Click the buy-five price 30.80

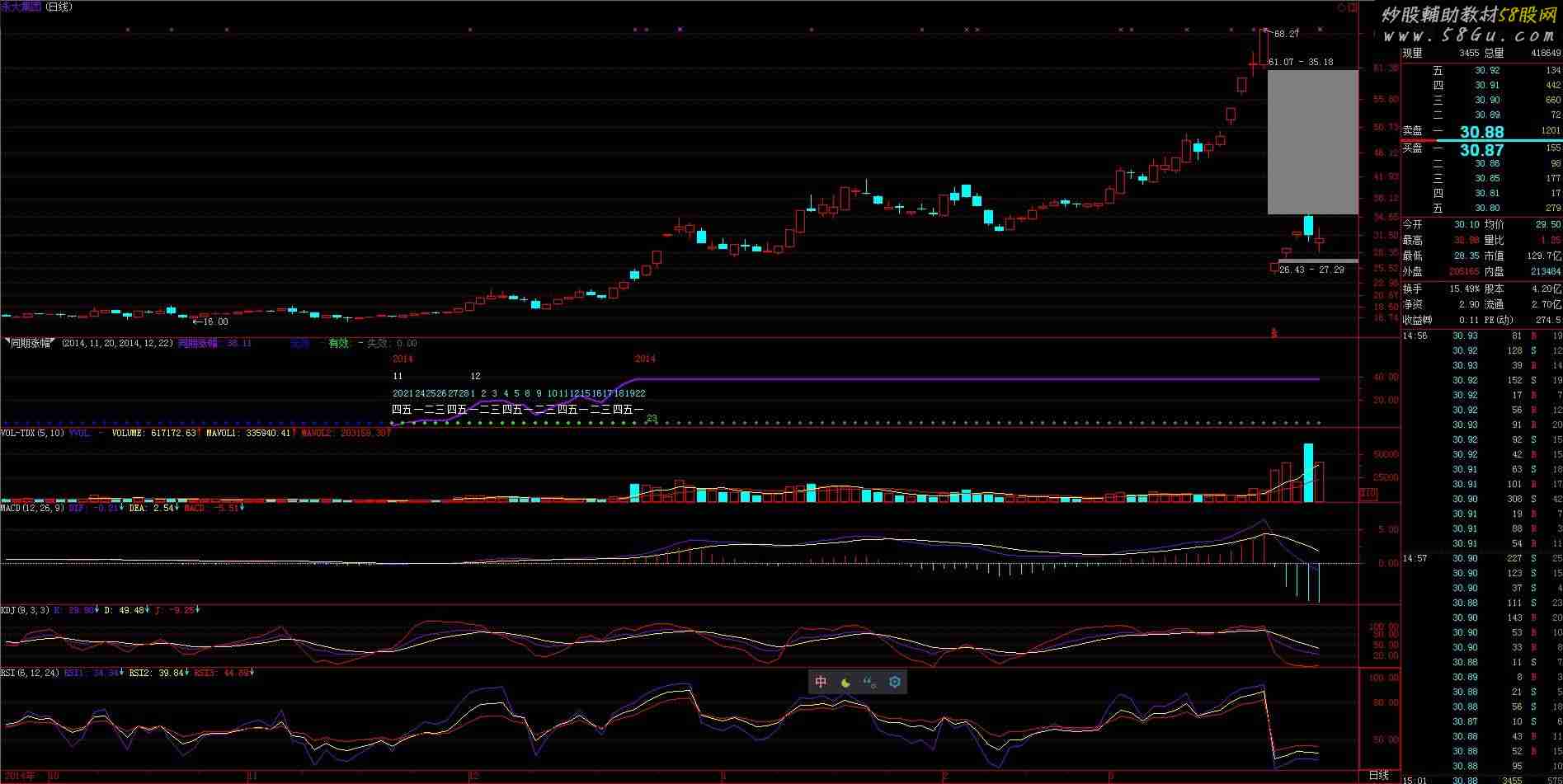[x=1487, y=209]
